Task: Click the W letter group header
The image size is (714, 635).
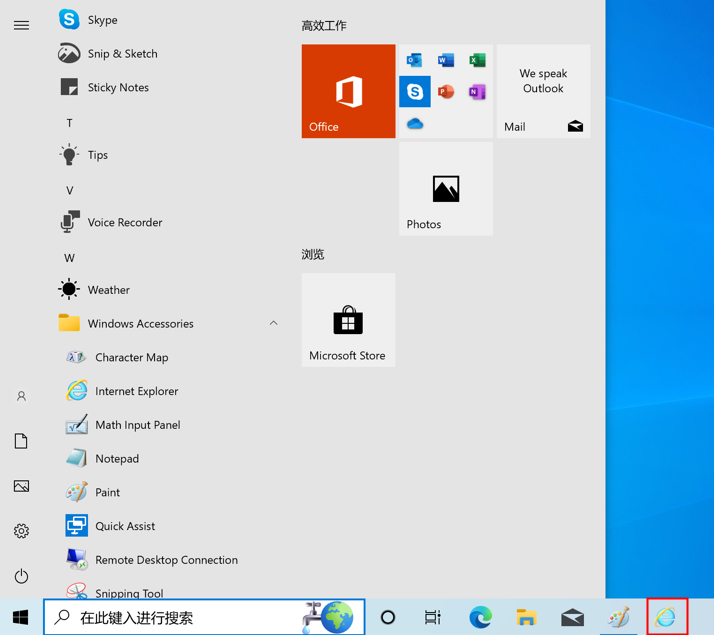Action: point(69,258)
